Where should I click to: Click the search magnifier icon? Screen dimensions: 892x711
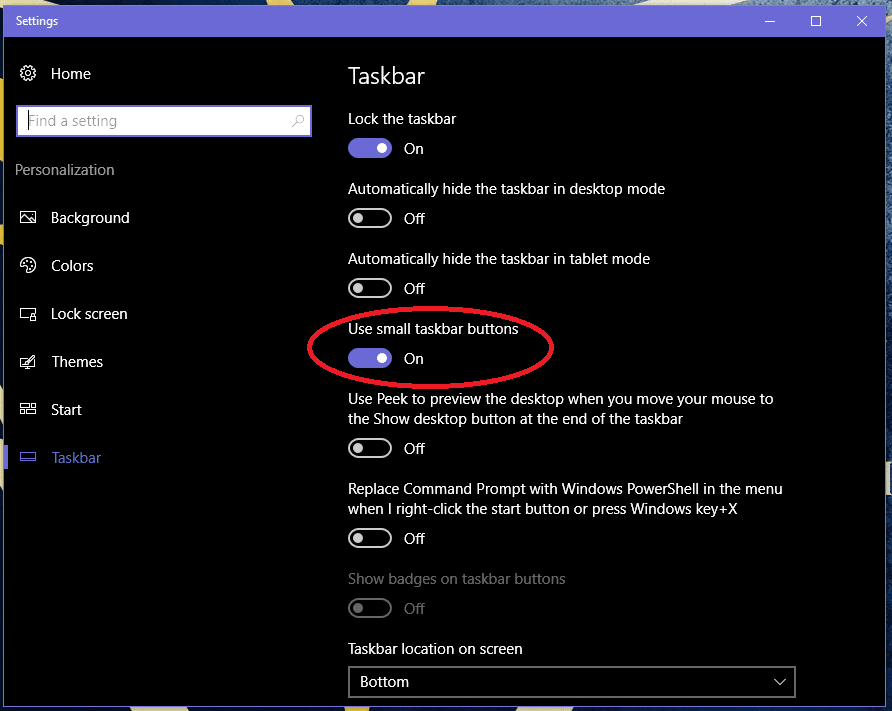(298, 121)
